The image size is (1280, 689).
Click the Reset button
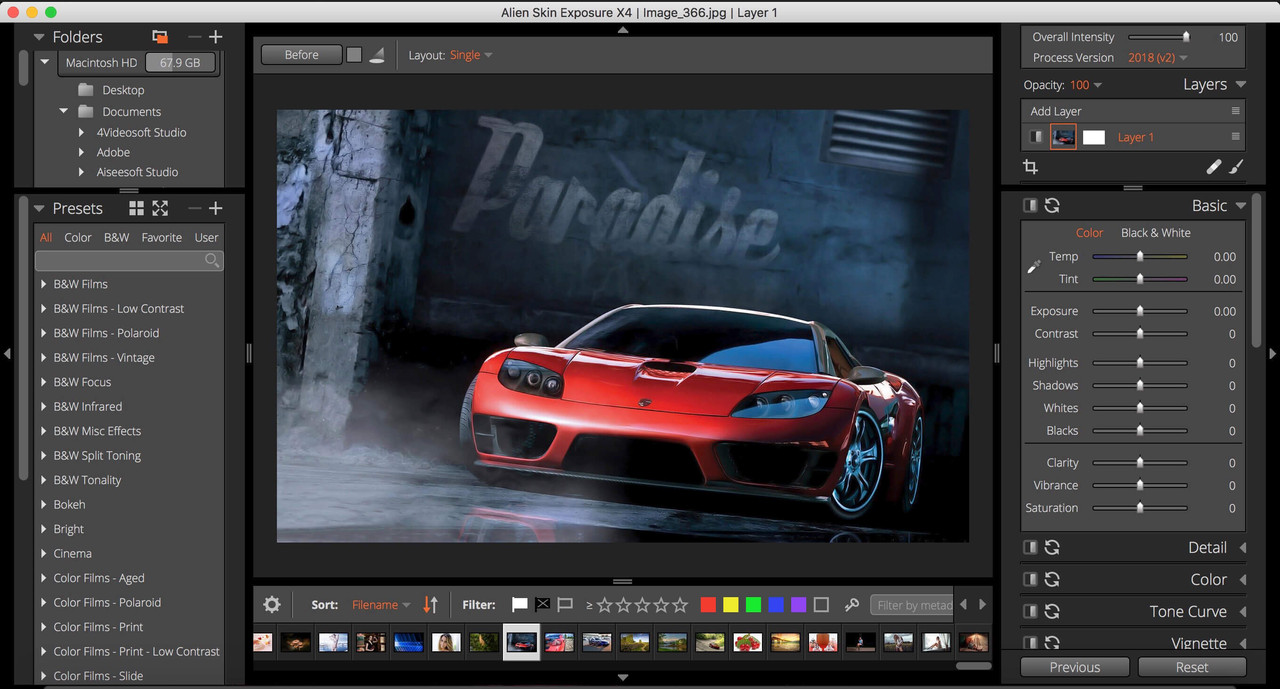pyautogui.click(x=1192, y=667)
